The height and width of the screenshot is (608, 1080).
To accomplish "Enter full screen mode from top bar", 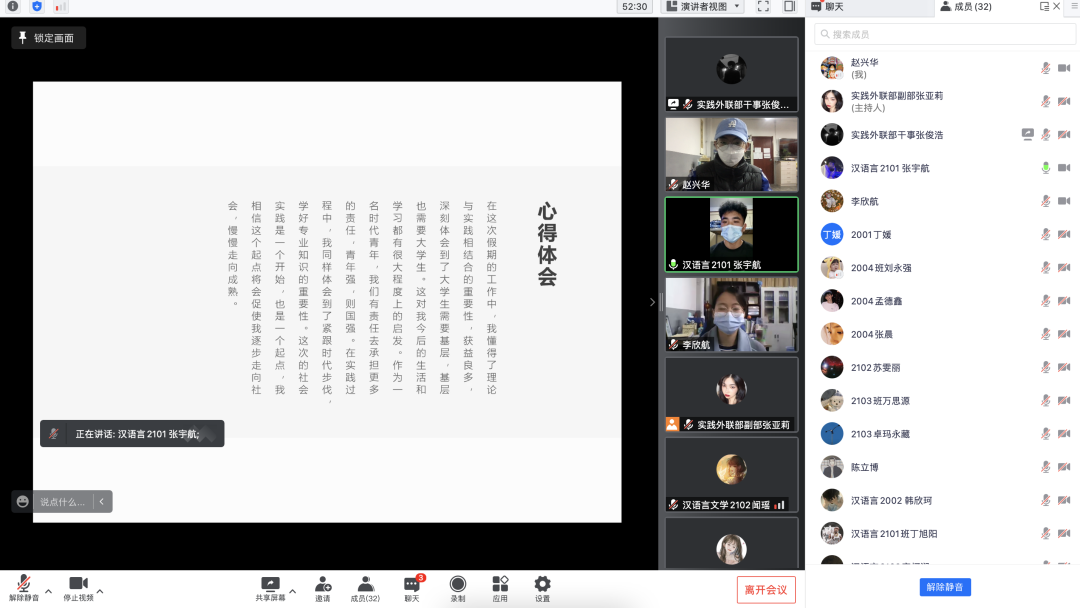I will click(763, 7).
